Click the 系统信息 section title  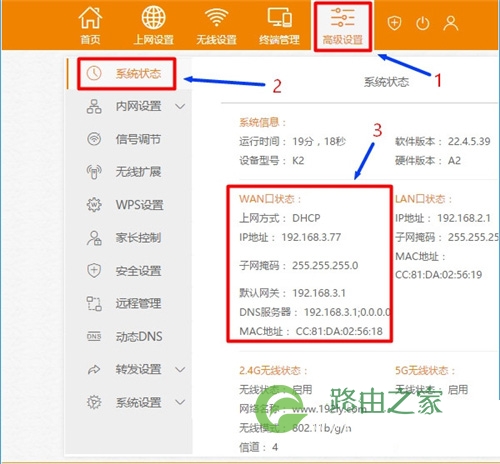pyautogui.click(x=262, y=122)
